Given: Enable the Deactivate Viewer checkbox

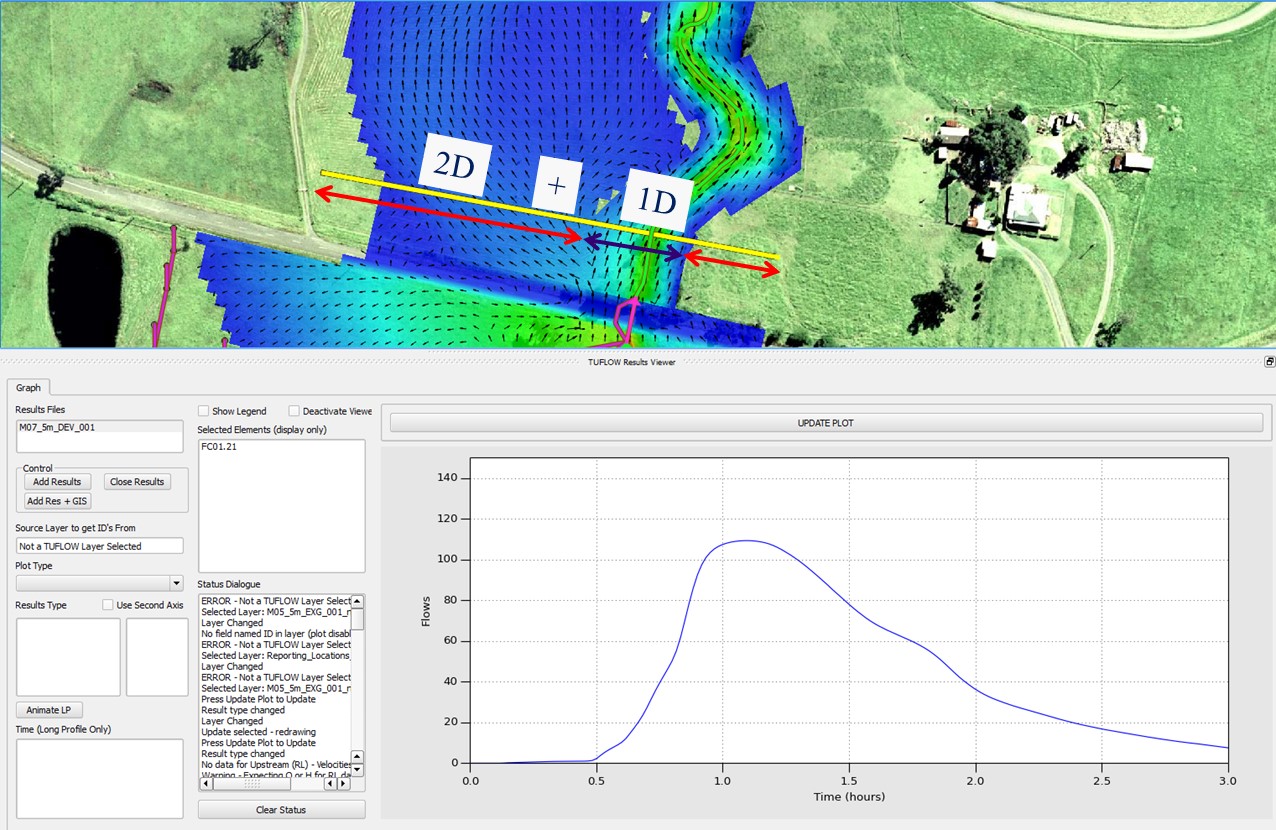Looking at the screenshot, I should (294, 411).
